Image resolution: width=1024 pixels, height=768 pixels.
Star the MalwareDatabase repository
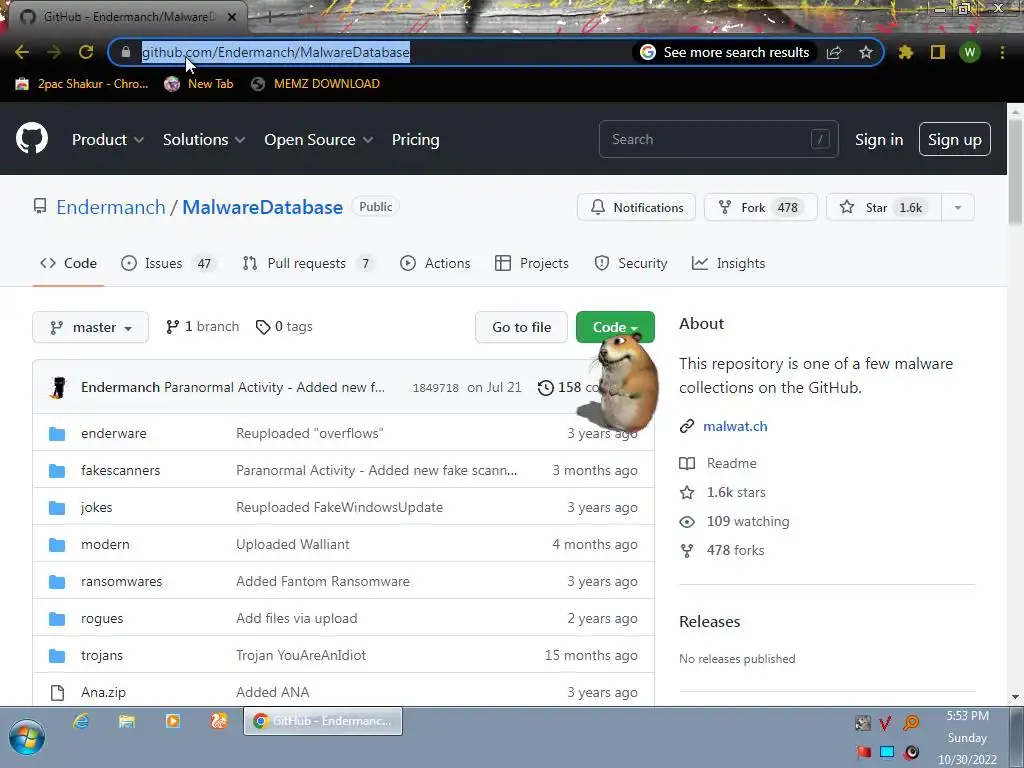pos(884,208)
